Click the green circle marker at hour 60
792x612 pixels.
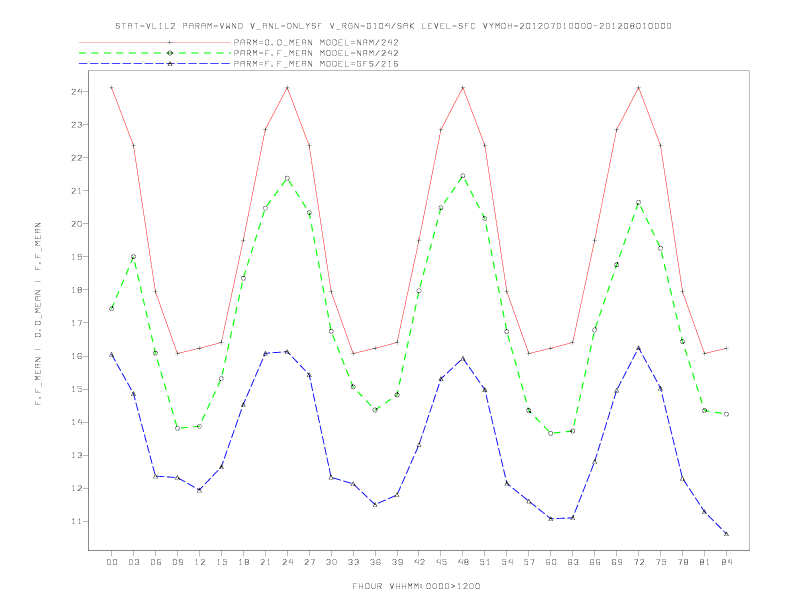[551, 433]
